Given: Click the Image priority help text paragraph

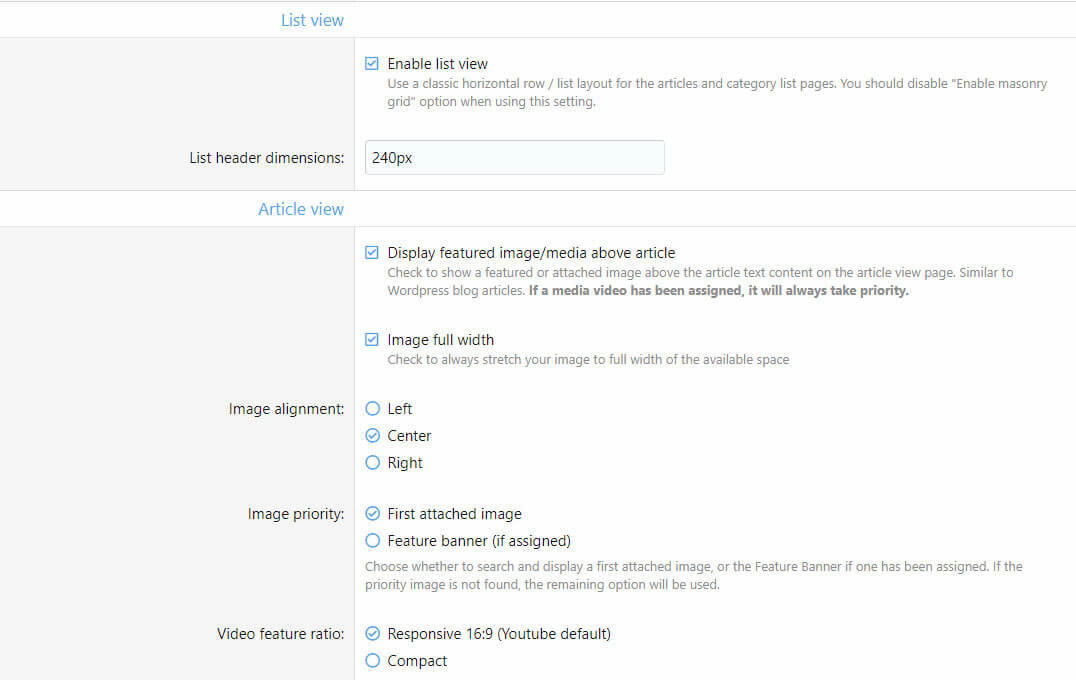Looking at the screenshot, I should click(x=693, y=575).
